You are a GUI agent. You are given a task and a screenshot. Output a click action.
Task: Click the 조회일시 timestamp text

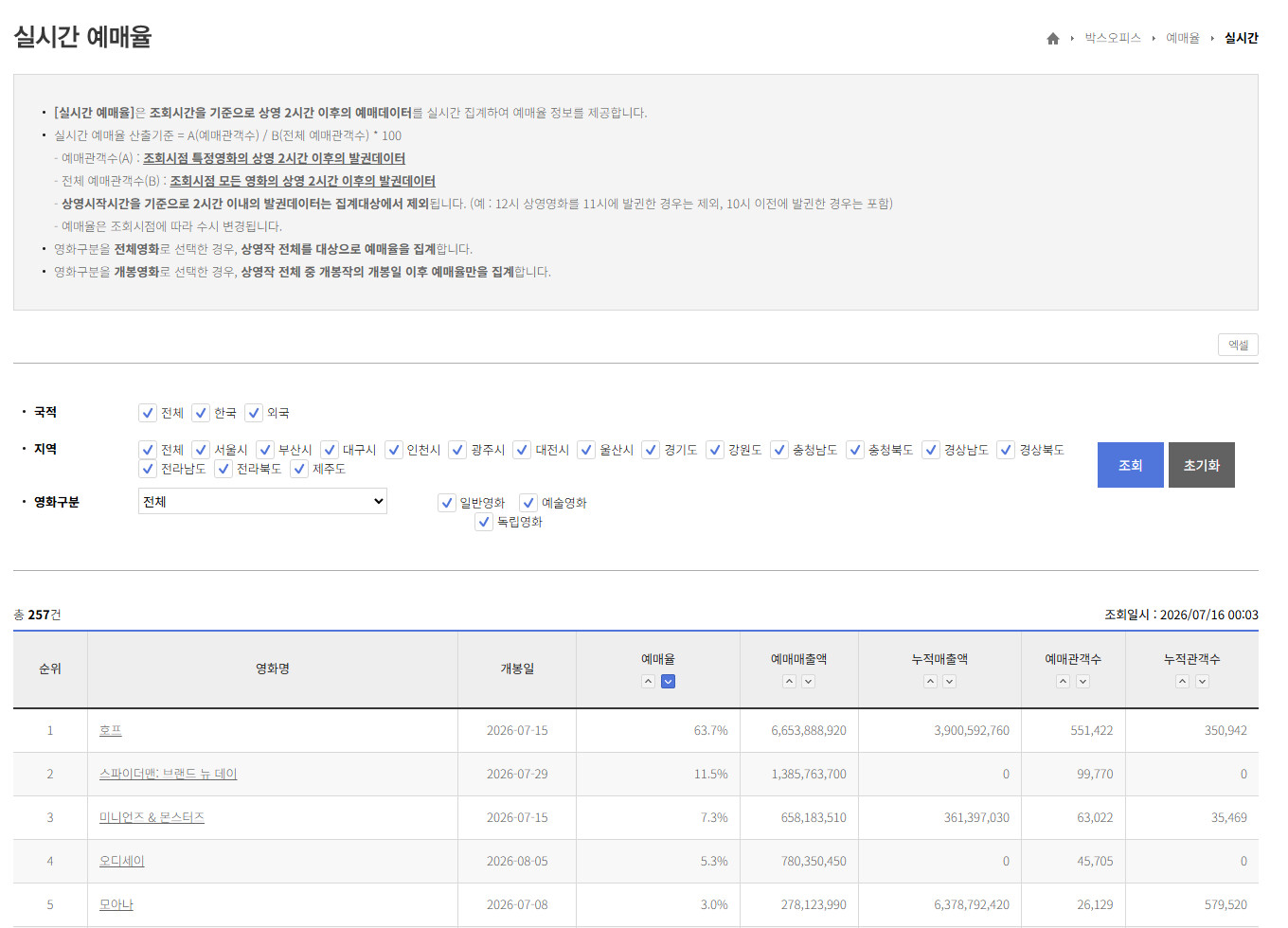point(1181,616)
